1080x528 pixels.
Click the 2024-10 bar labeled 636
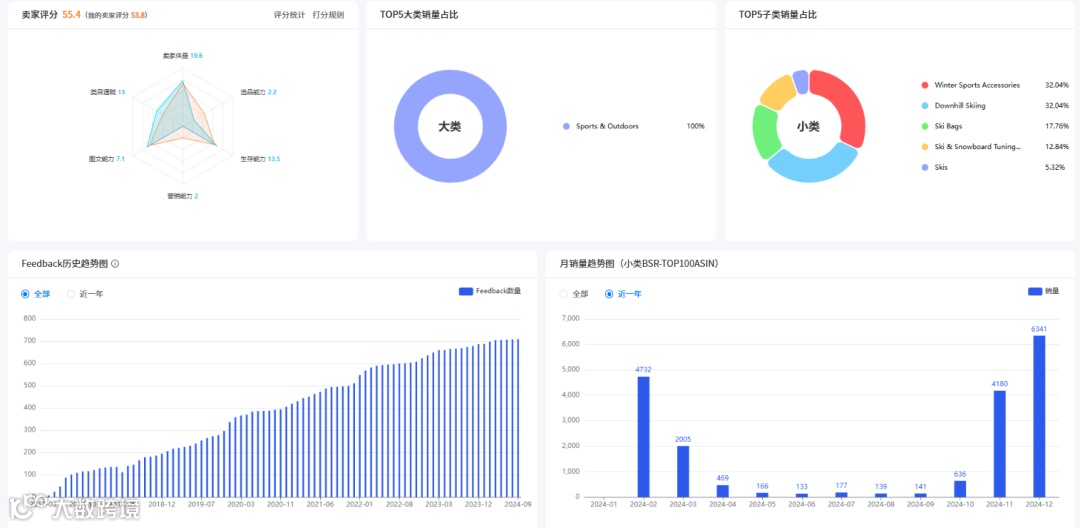[960, 489]
